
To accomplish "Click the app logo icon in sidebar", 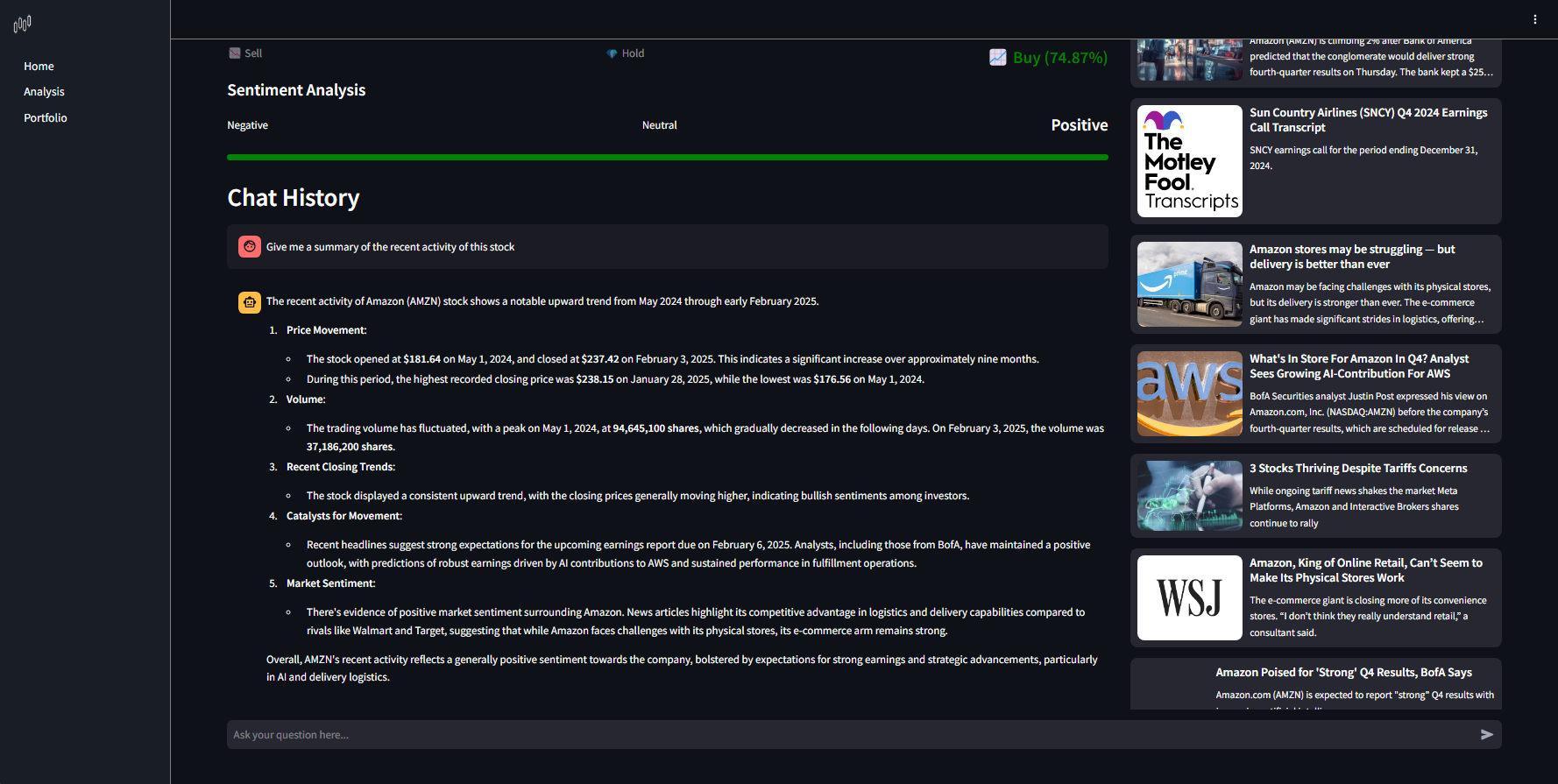I will pos(23,24).
